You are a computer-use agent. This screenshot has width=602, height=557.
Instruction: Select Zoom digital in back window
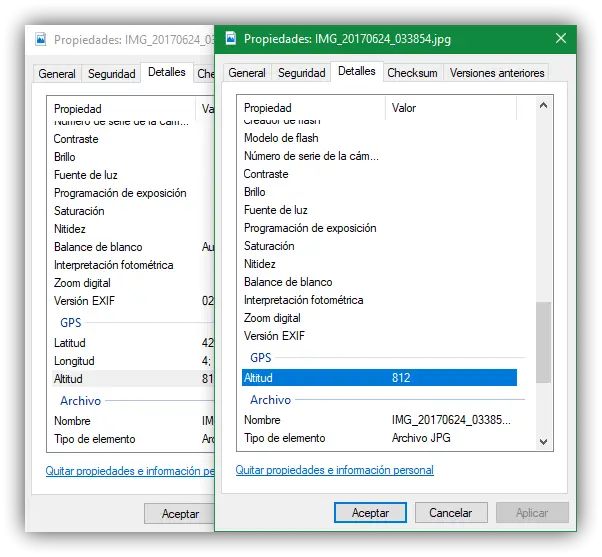[133, 283]
